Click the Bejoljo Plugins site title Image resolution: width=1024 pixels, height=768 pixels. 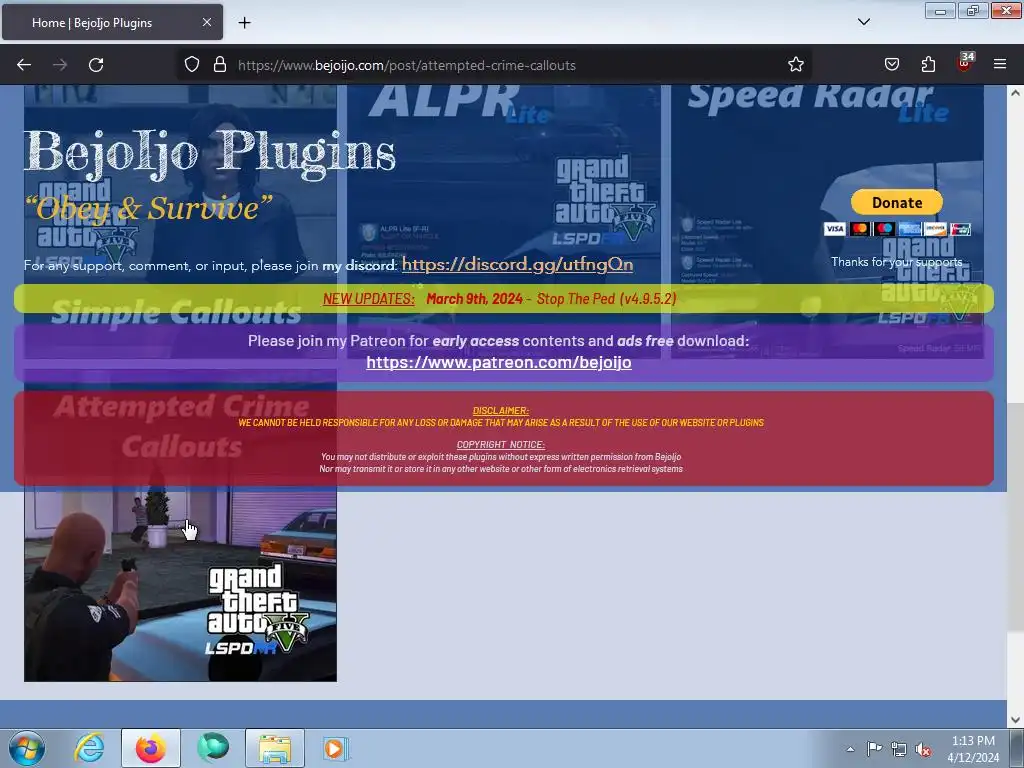[210, 153]
